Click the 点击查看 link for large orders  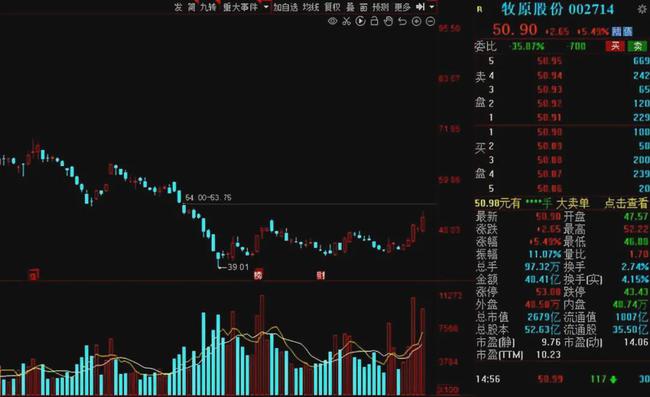click(x=626, y=203)
